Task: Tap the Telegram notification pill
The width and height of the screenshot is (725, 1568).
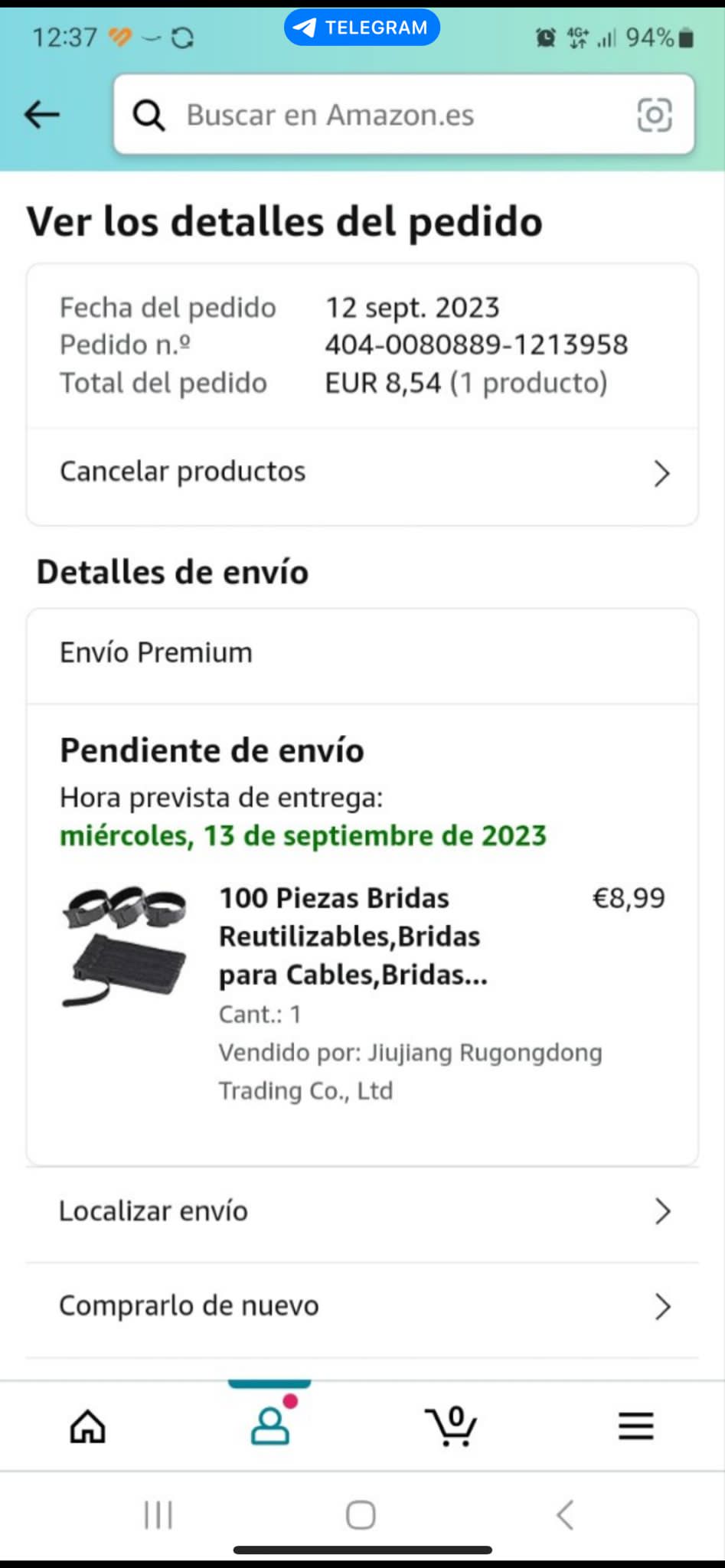Action: 362,28
